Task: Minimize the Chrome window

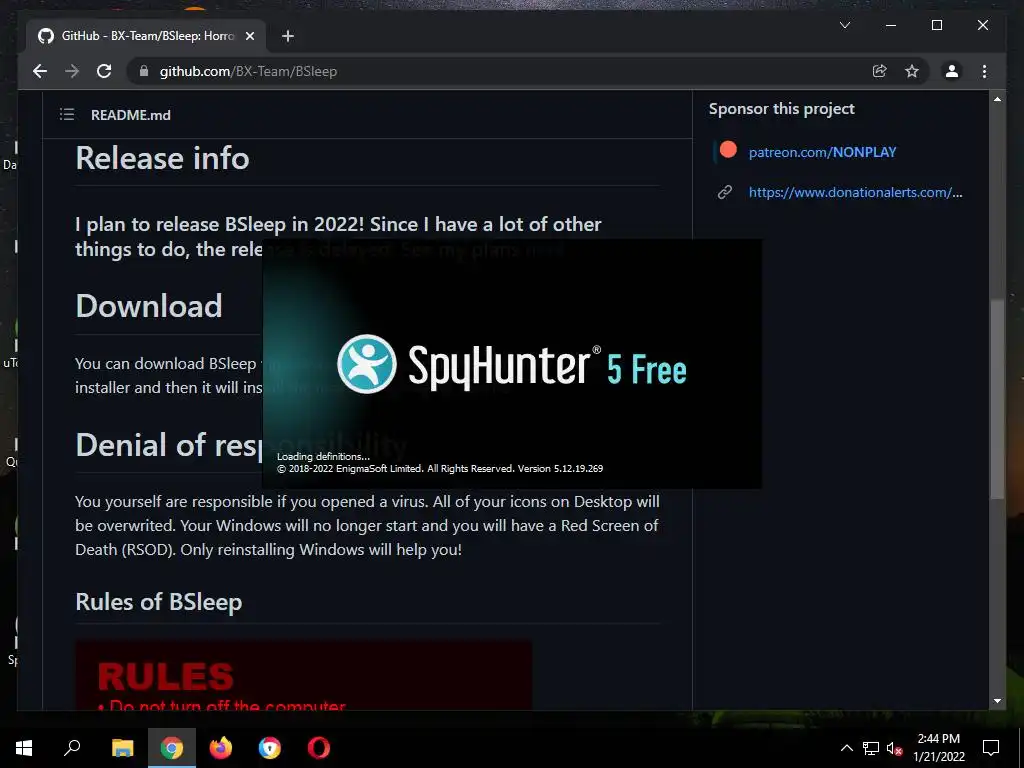Action: 891,25
